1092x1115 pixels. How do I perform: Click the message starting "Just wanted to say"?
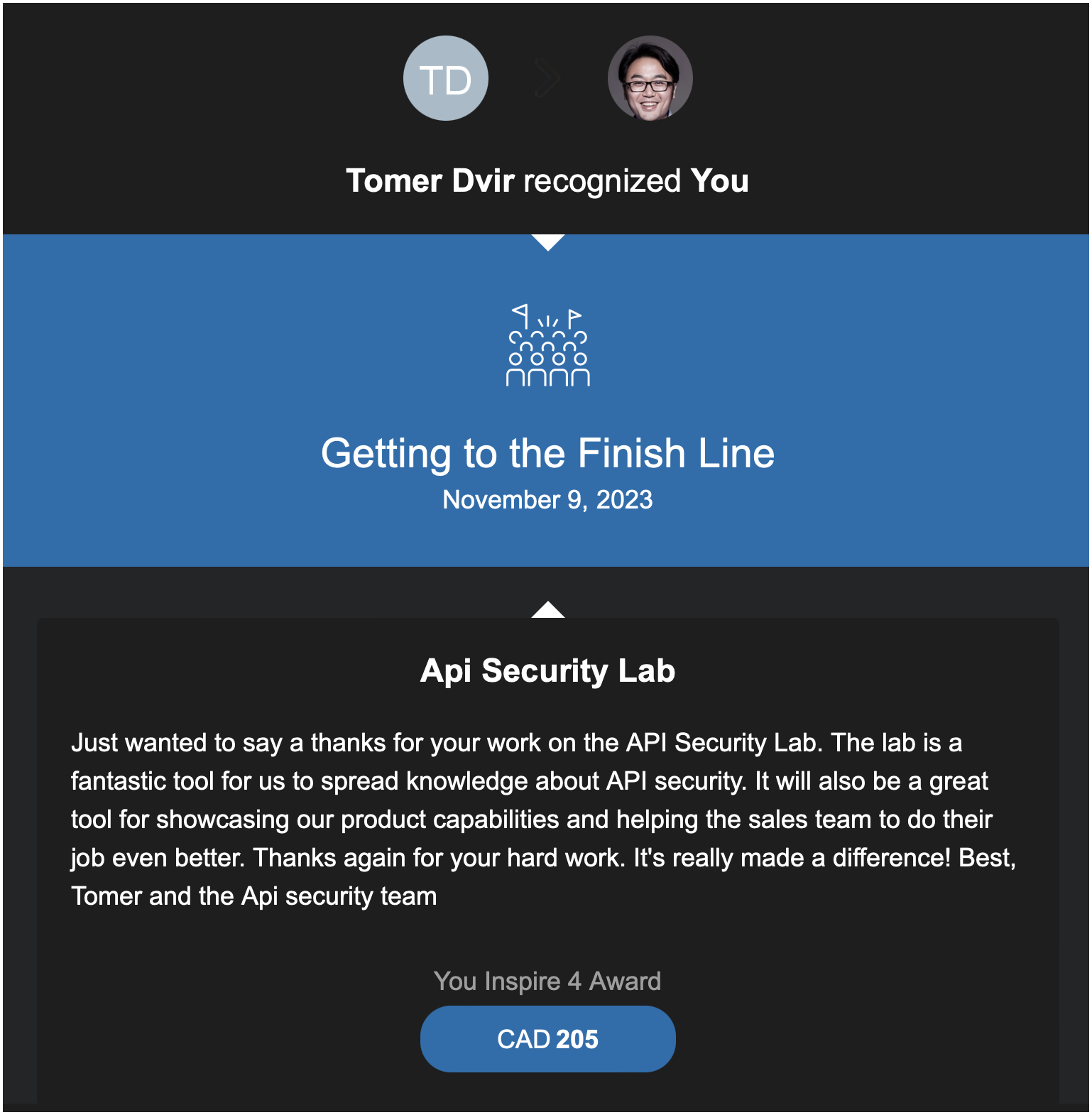pos(516,743)
